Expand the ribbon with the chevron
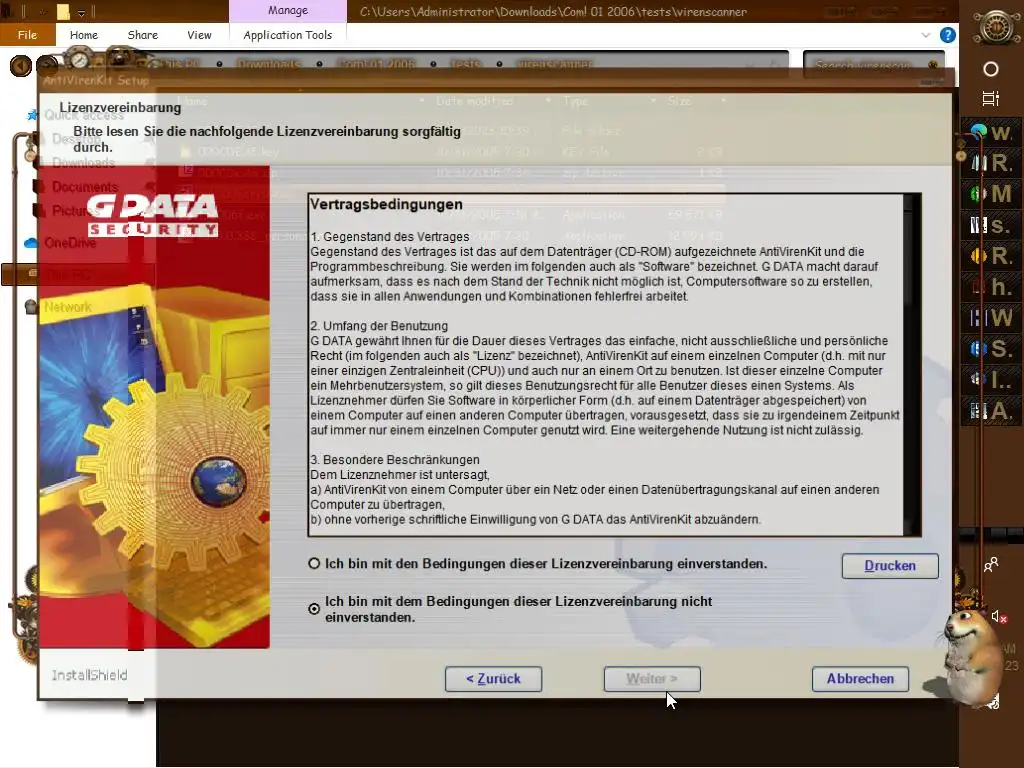 point(925,35)
